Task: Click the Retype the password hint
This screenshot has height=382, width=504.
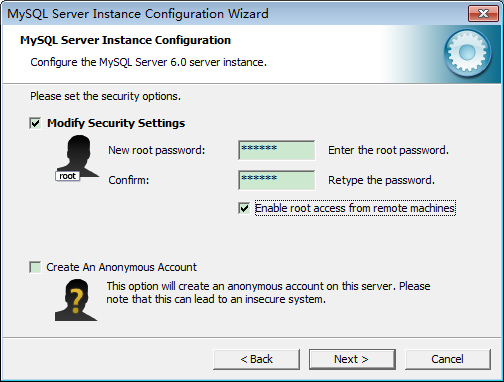Action: [x=382, y=180]
